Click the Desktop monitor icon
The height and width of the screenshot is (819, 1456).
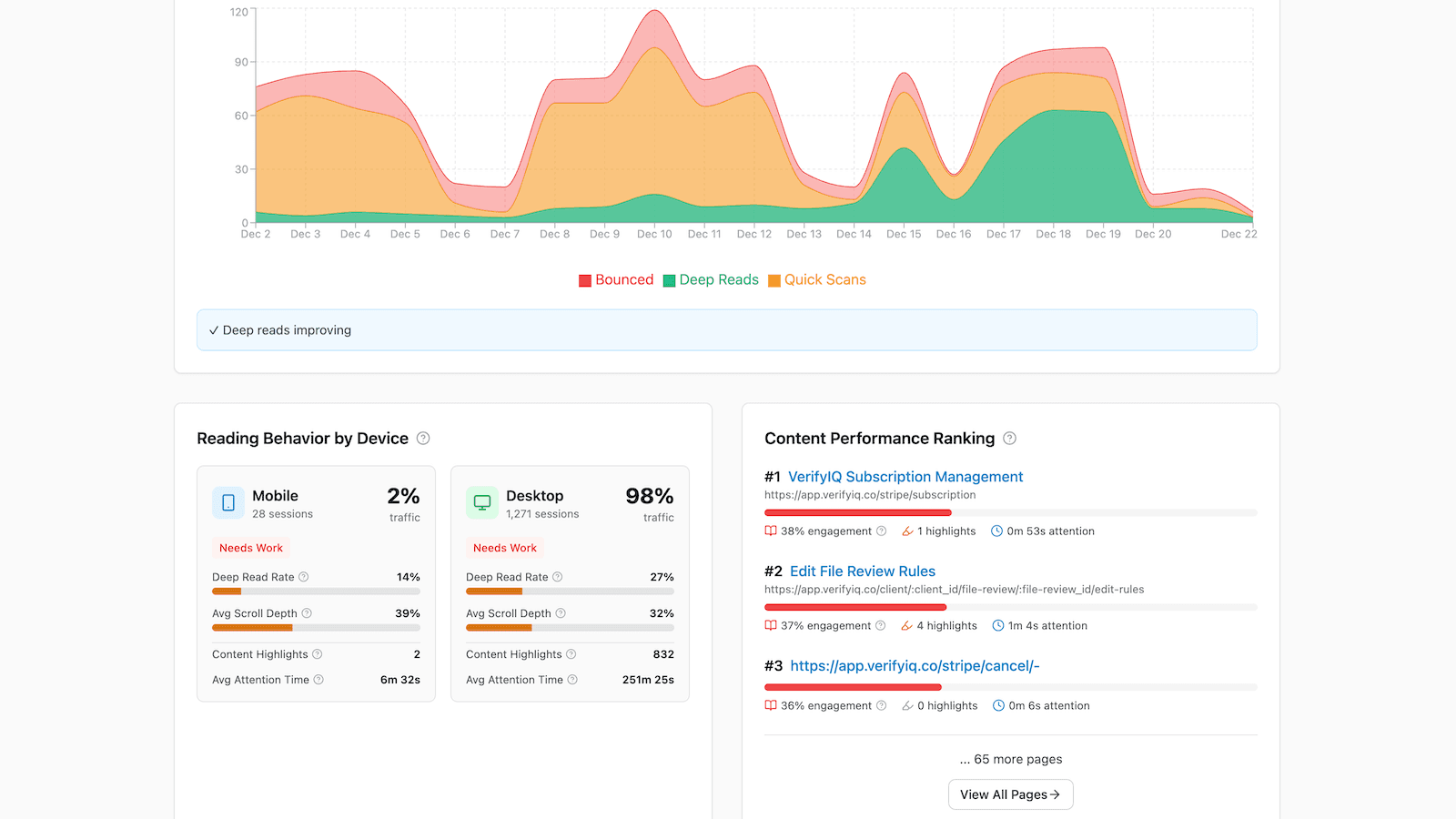[x=481, y=503]
